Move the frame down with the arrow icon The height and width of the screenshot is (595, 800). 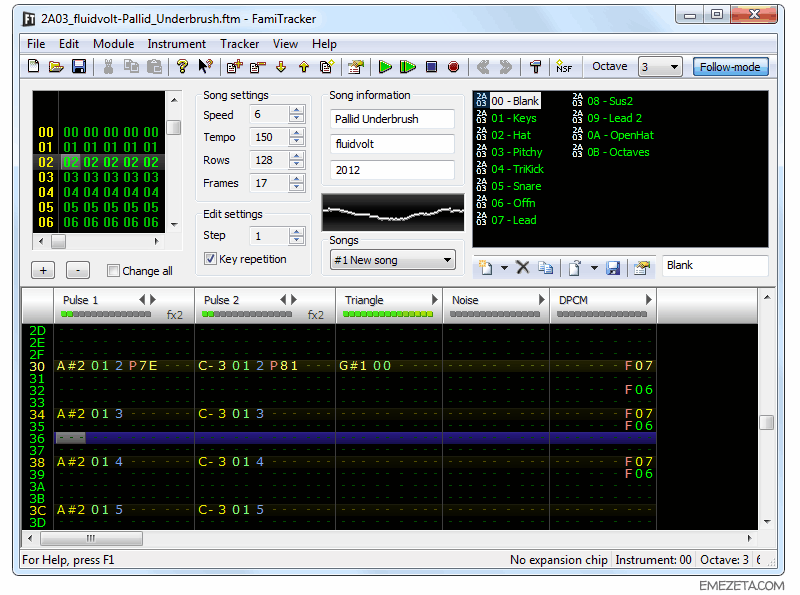[x=281, y=67]
